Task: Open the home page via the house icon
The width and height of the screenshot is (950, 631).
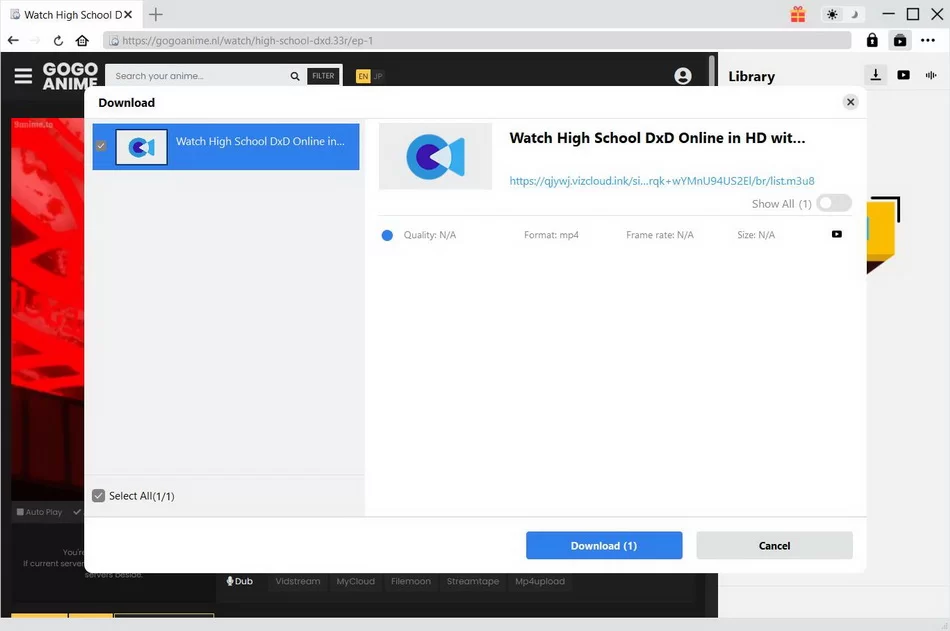Action: [x=82, y=41]
